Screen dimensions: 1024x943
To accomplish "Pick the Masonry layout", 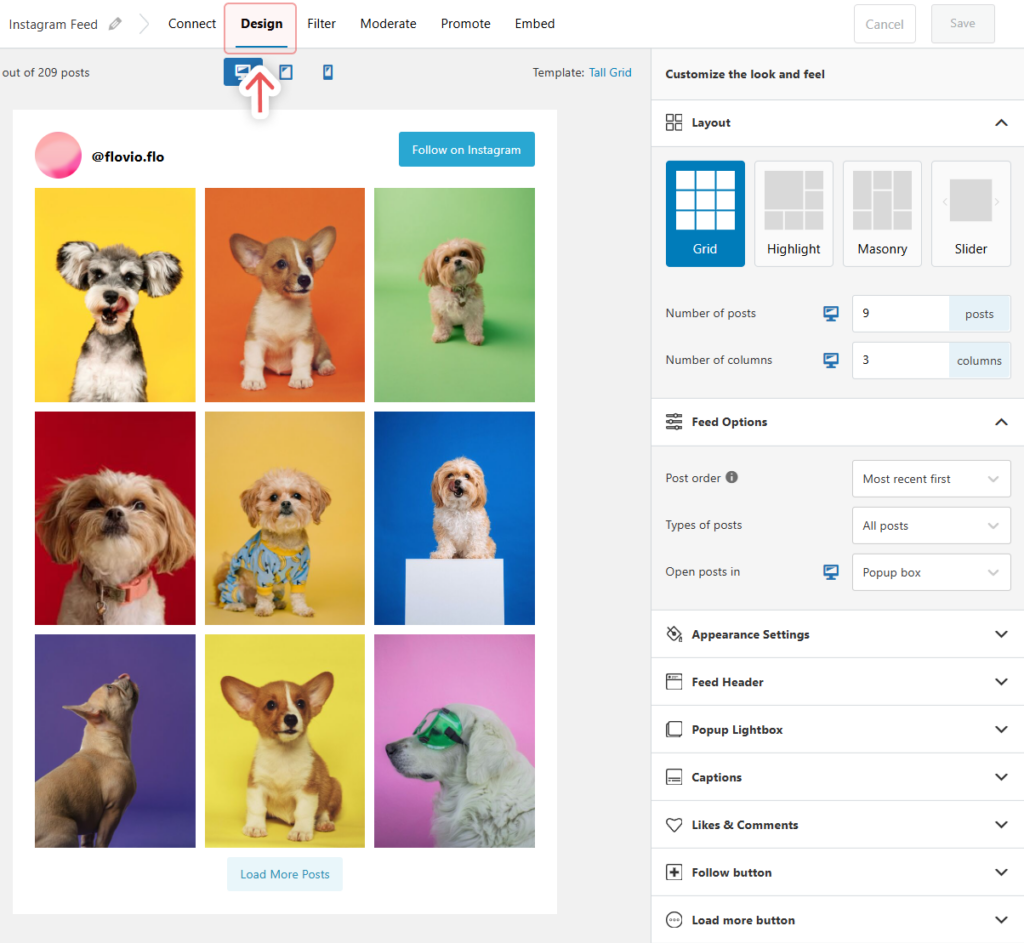I will click(881, 213).
